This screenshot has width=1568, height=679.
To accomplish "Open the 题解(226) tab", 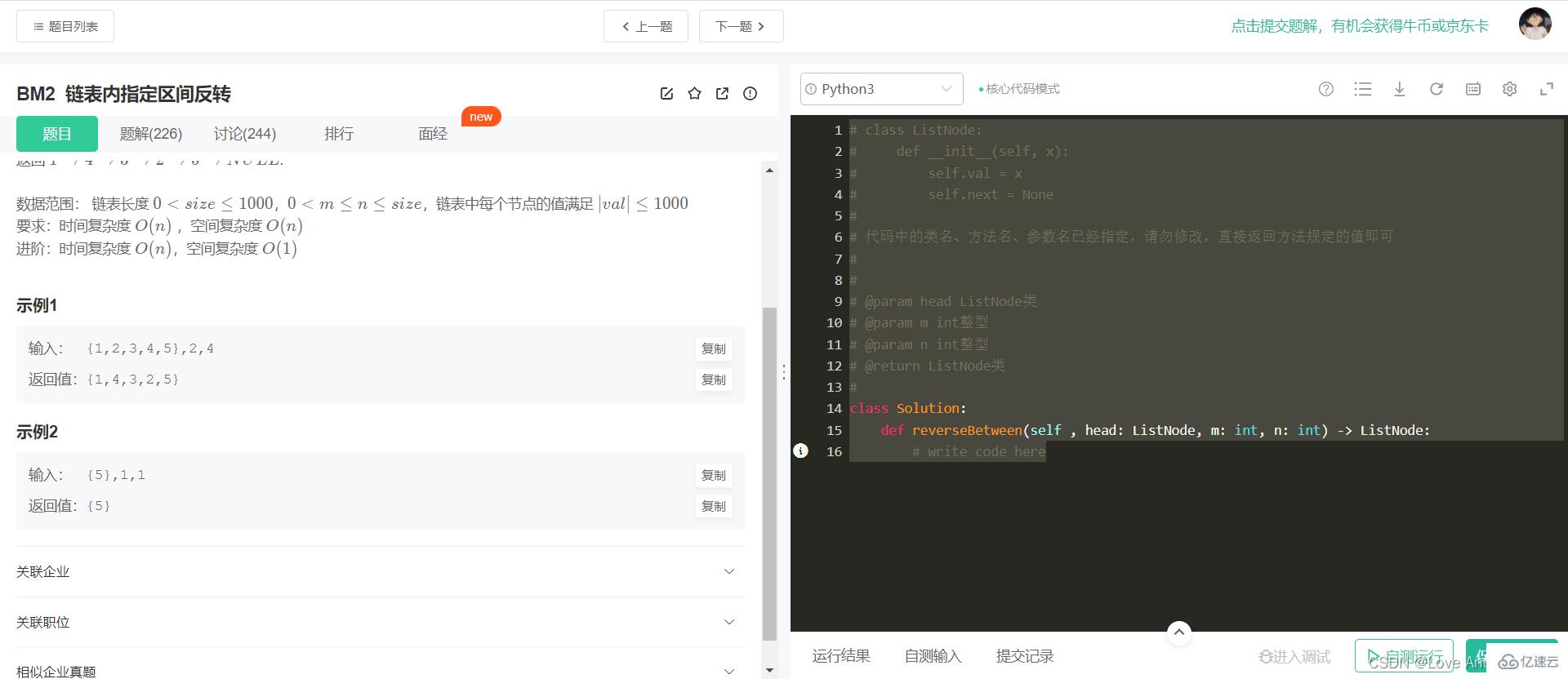I will pos(151,134).
